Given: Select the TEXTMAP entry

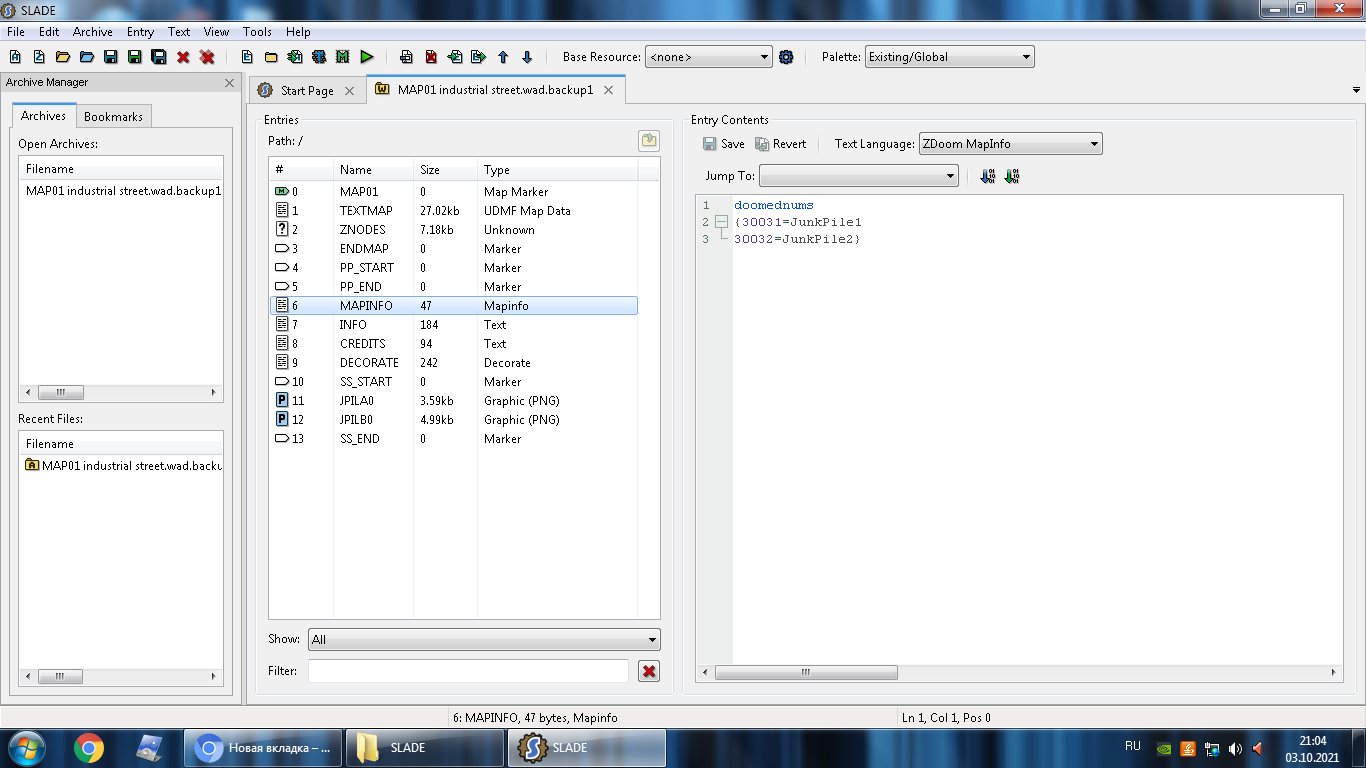Looking at the screenshot, I should [x=453, y=211].
